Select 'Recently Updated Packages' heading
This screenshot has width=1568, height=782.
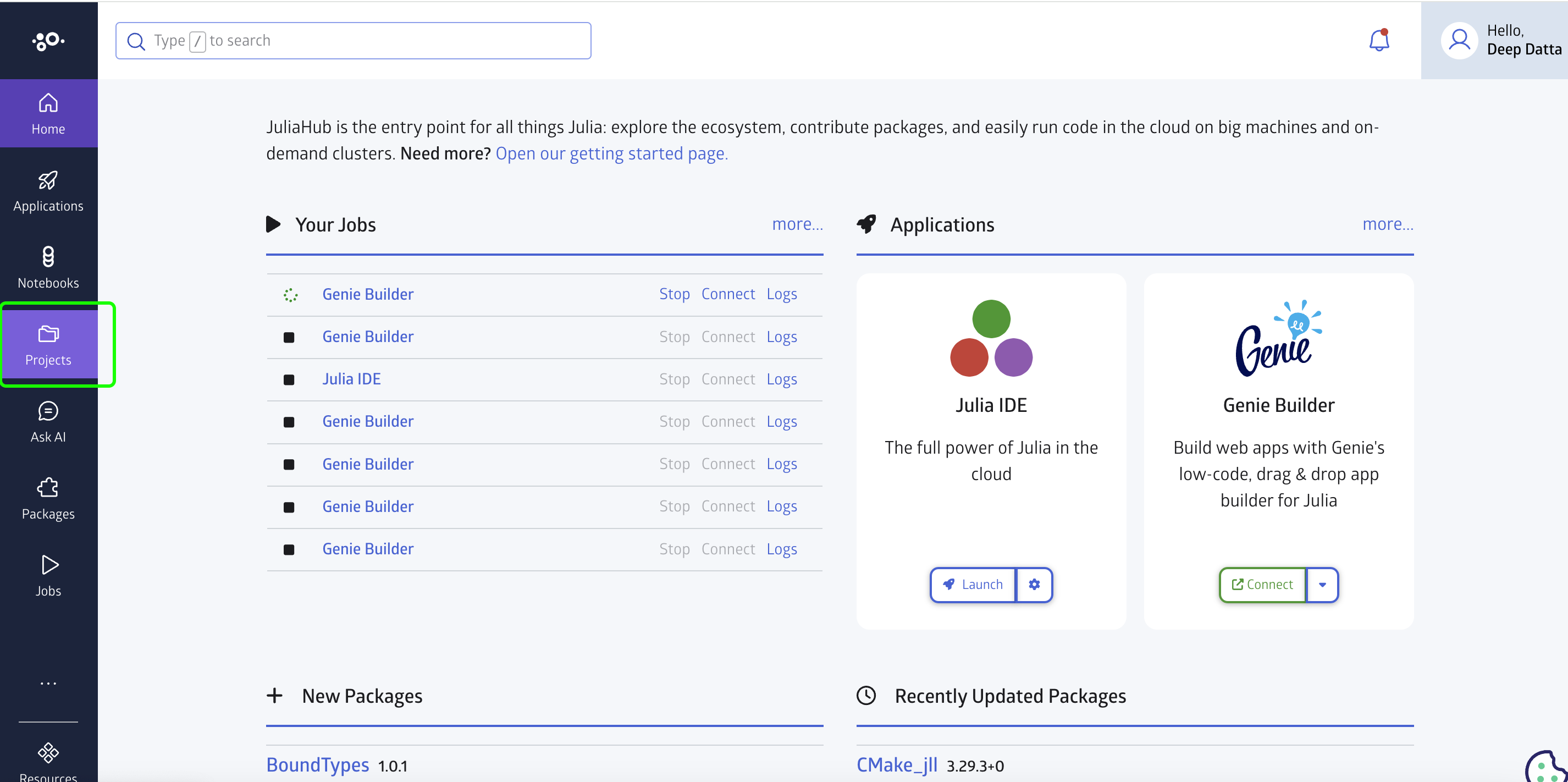[x=1010, y=696]
